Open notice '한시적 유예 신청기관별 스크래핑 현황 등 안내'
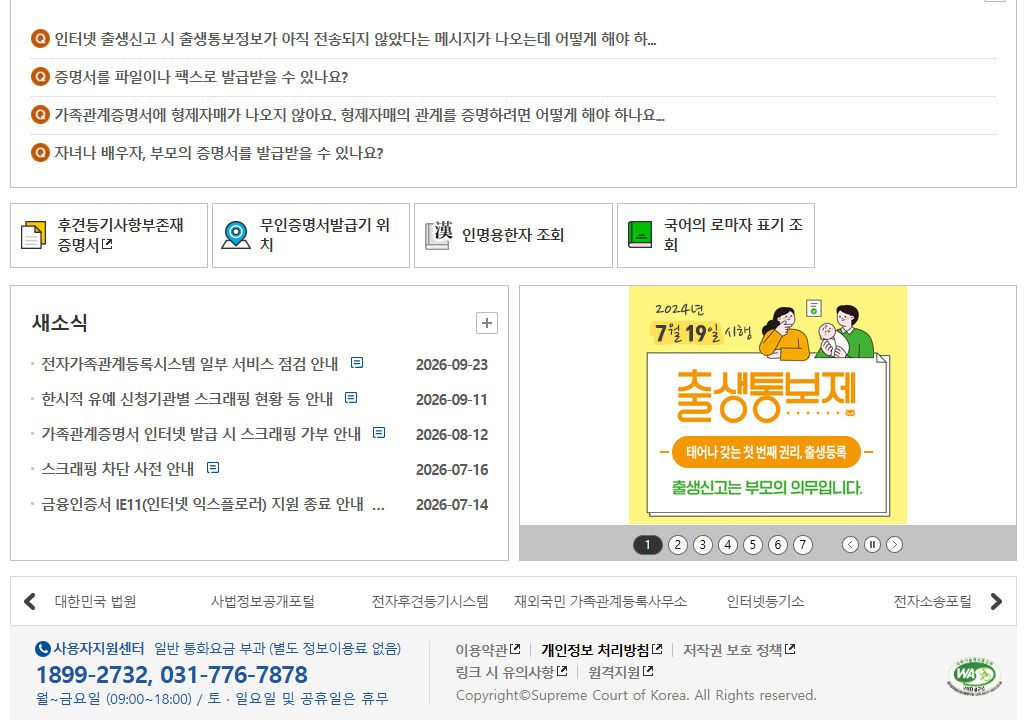The height and width of the screenshot is (720, 1027). tap(187, 399)
